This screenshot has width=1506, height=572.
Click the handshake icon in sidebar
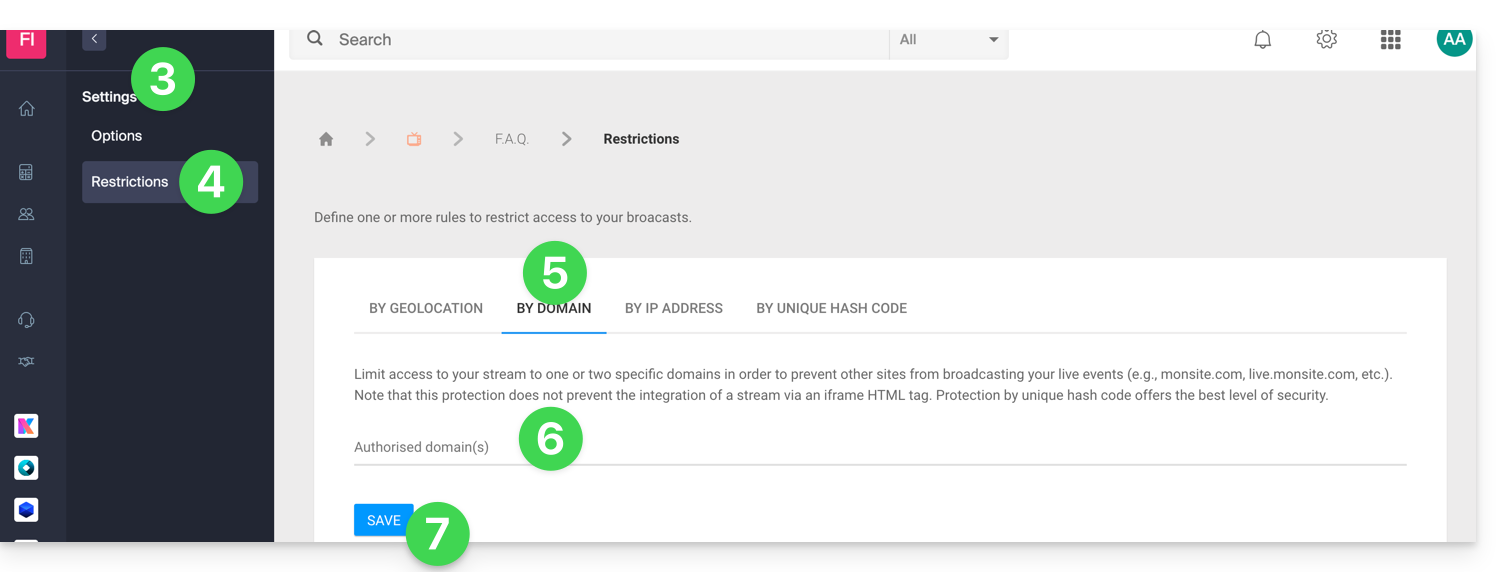[x=27, y=362]
